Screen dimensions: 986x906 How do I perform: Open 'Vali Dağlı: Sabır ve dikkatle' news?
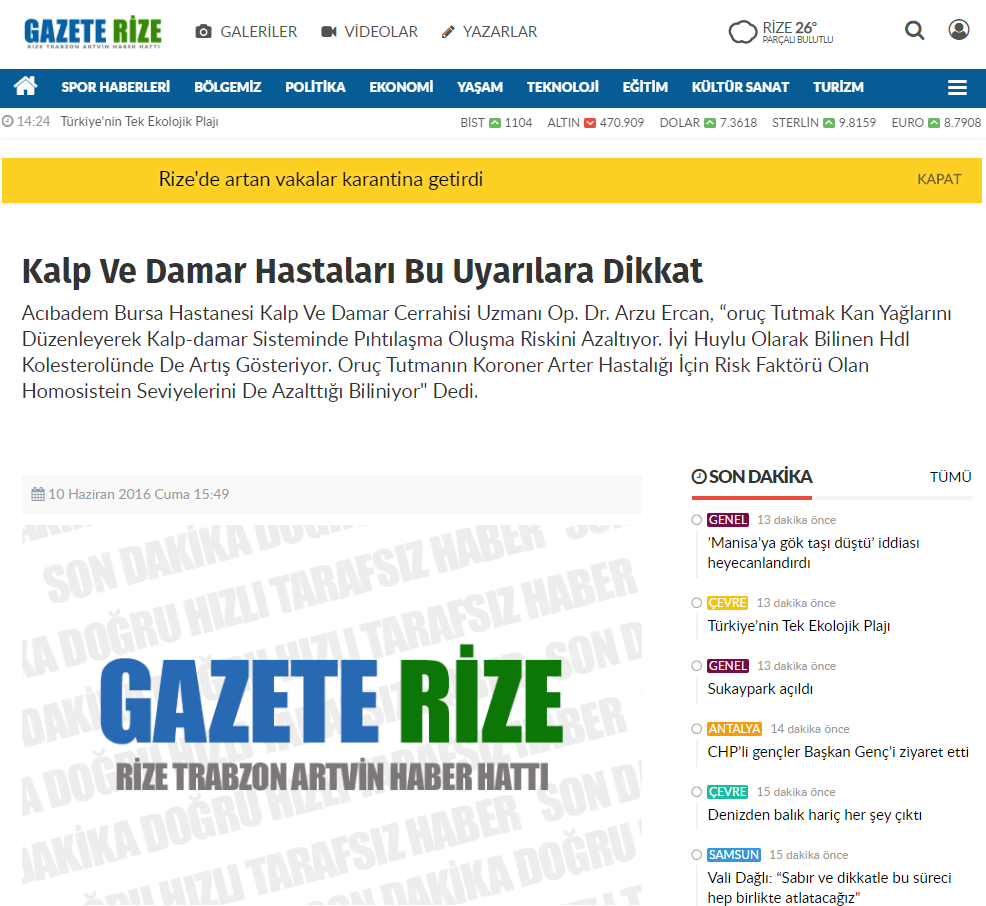(829, 887)
